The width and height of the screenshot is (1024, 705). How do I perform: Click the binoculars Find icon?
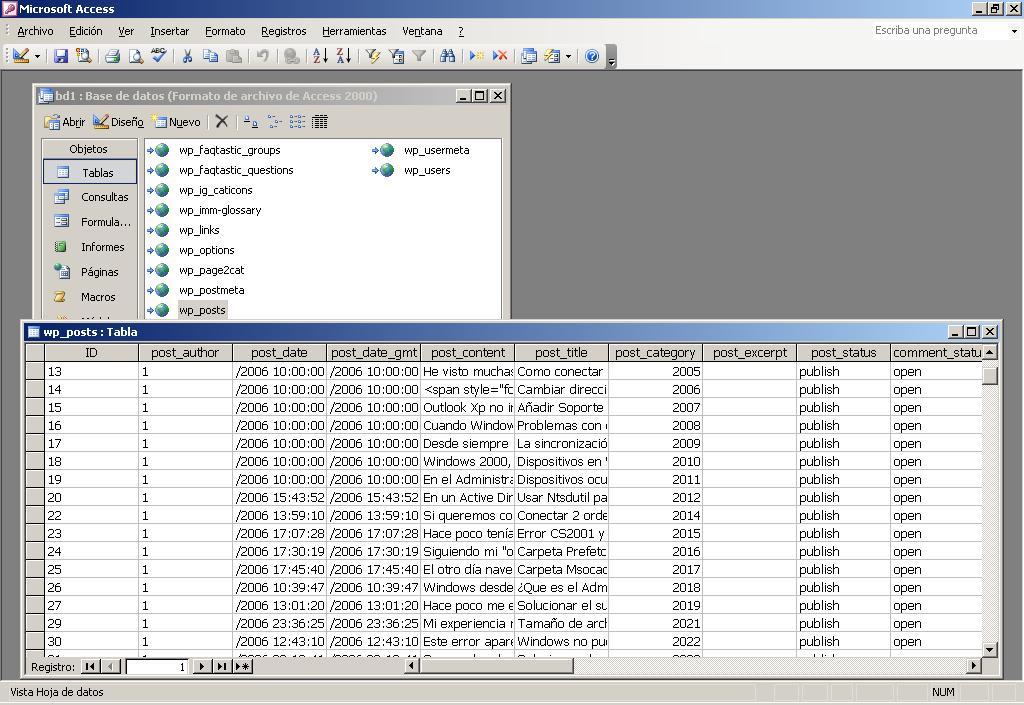tap(447, 57)
